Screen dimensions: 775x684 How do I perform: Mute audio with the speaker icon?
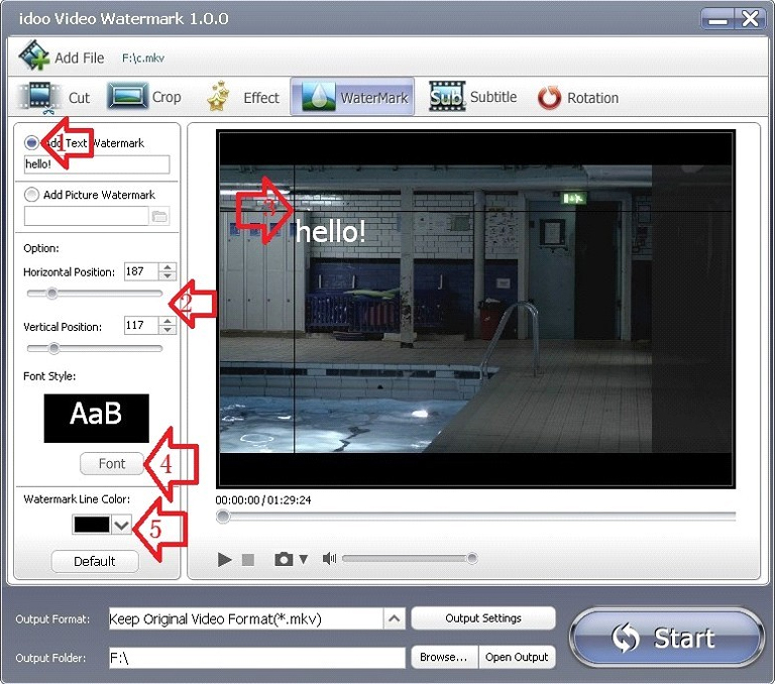coord(329,559)
